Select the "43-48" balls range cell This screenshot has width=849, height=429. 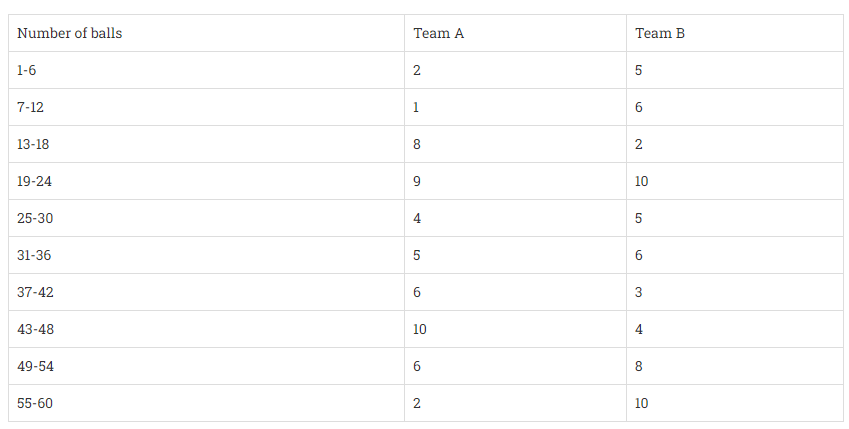[x=34, y=329]
